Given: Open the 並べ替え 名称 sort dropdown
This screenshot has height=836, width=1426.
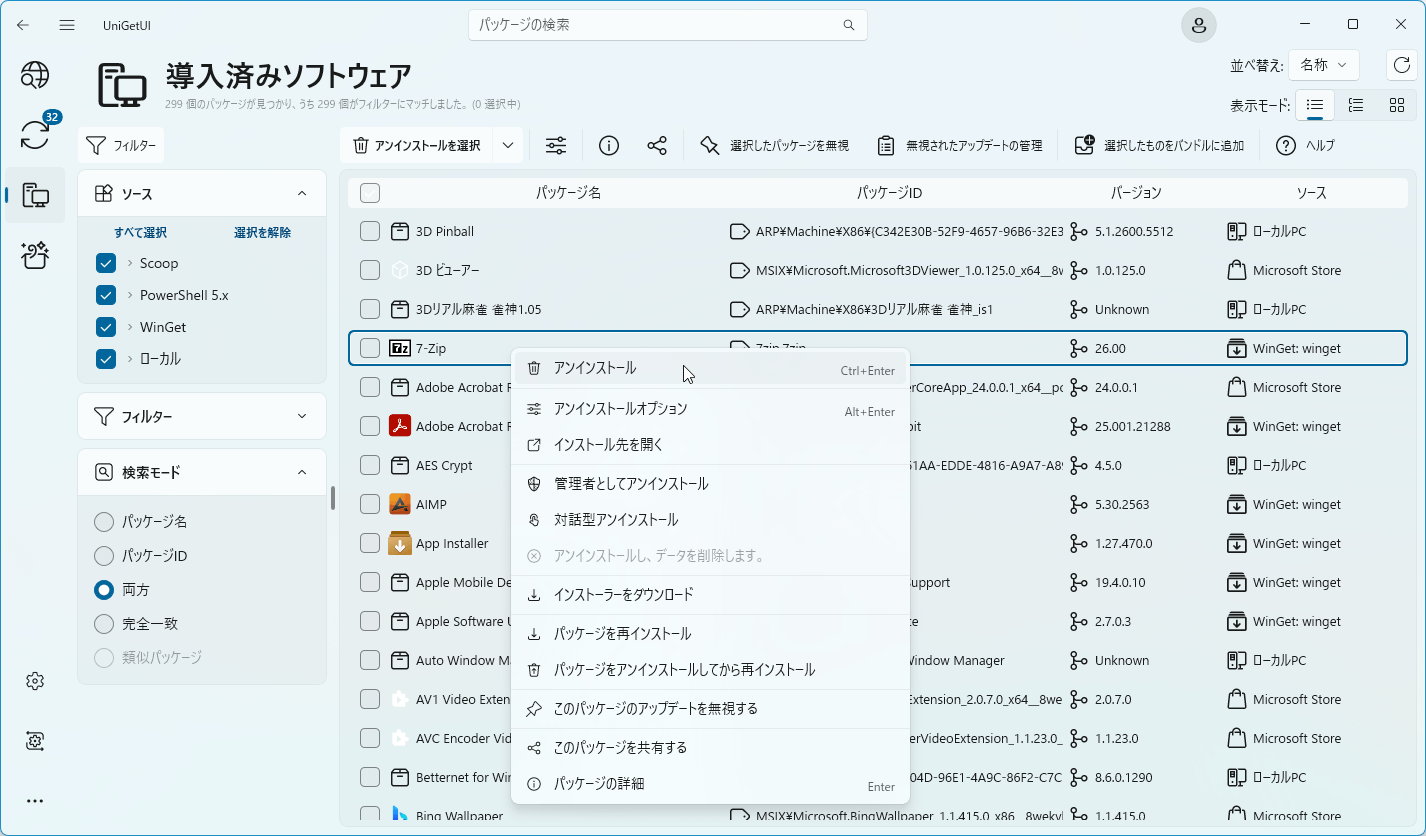Looking at the screenshot, I should coord(1323,65).
